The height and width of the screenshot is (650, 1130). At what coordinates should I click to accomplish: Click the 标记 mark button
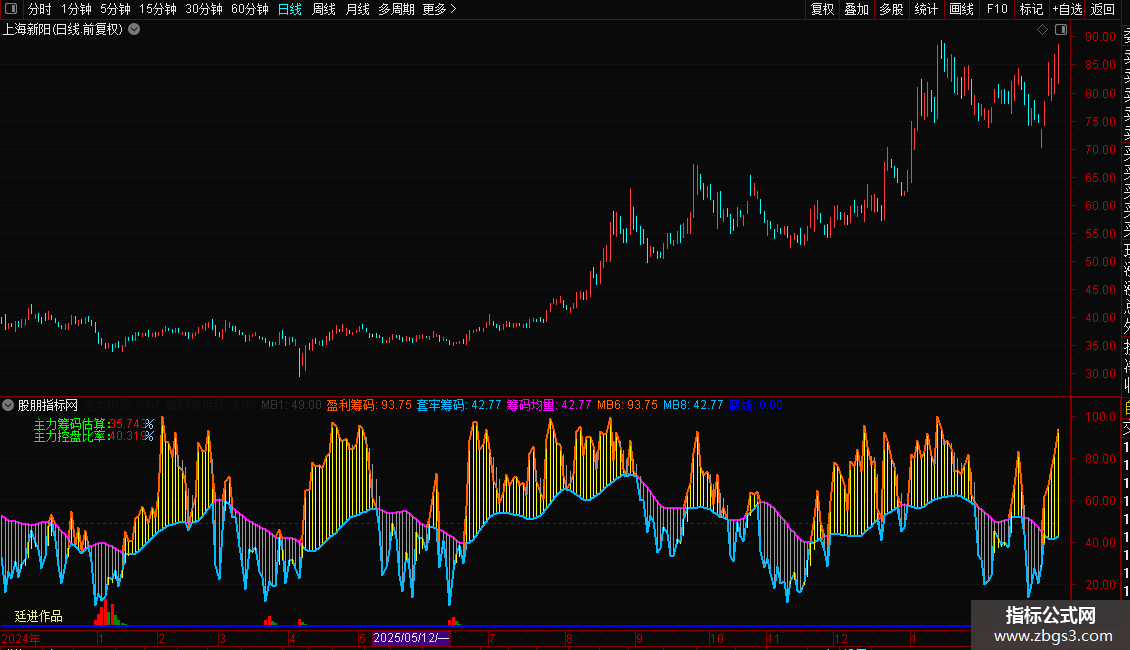pyautogui.click(x=1031, y=9)
